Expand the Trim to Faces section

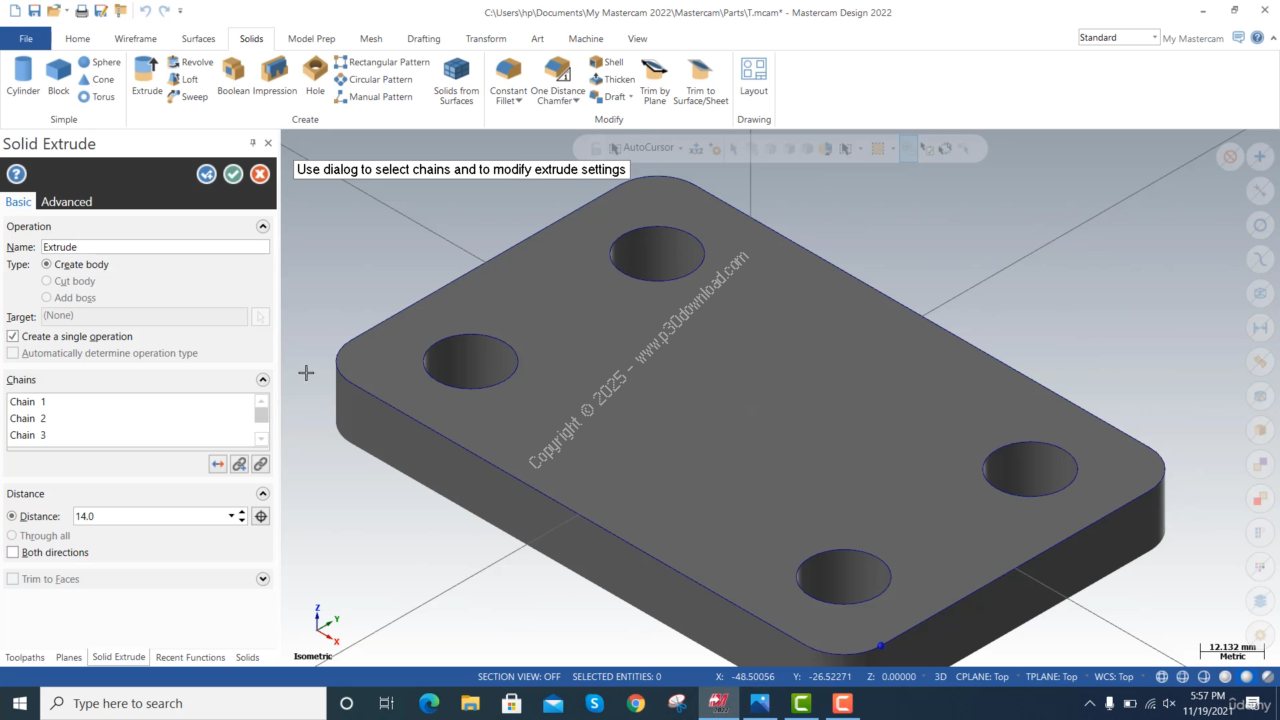(263, 579)
